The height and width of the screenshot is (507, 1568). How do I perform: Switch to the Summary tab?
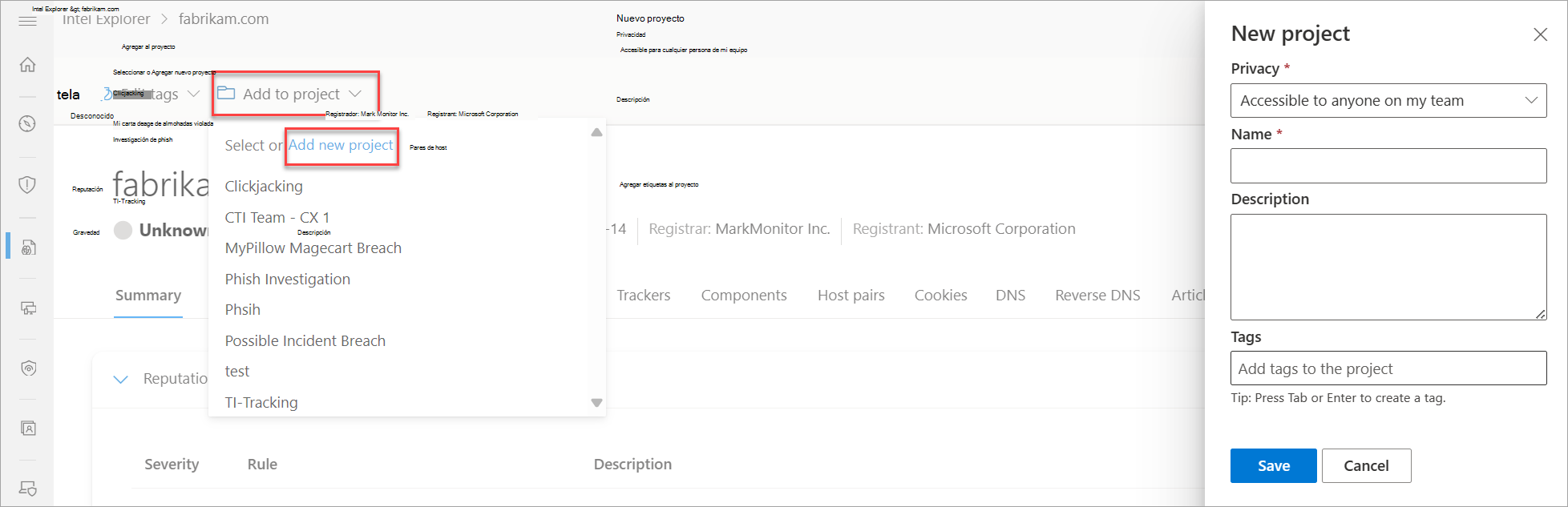pos(148,296)
